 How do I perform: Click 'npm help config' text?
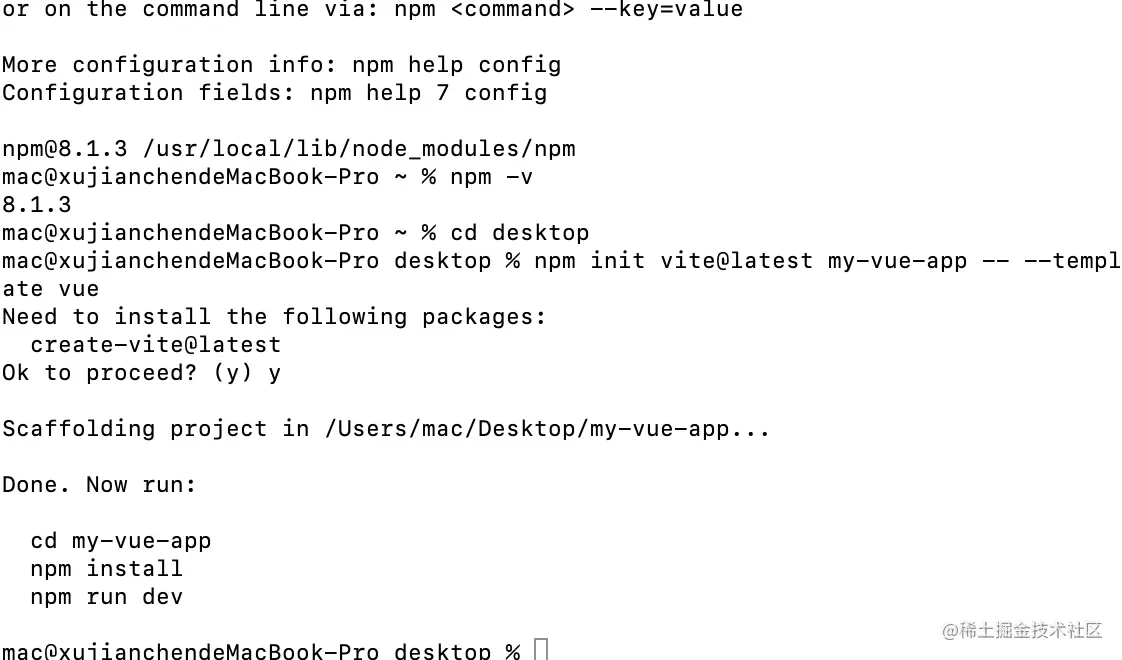[457, 65]
